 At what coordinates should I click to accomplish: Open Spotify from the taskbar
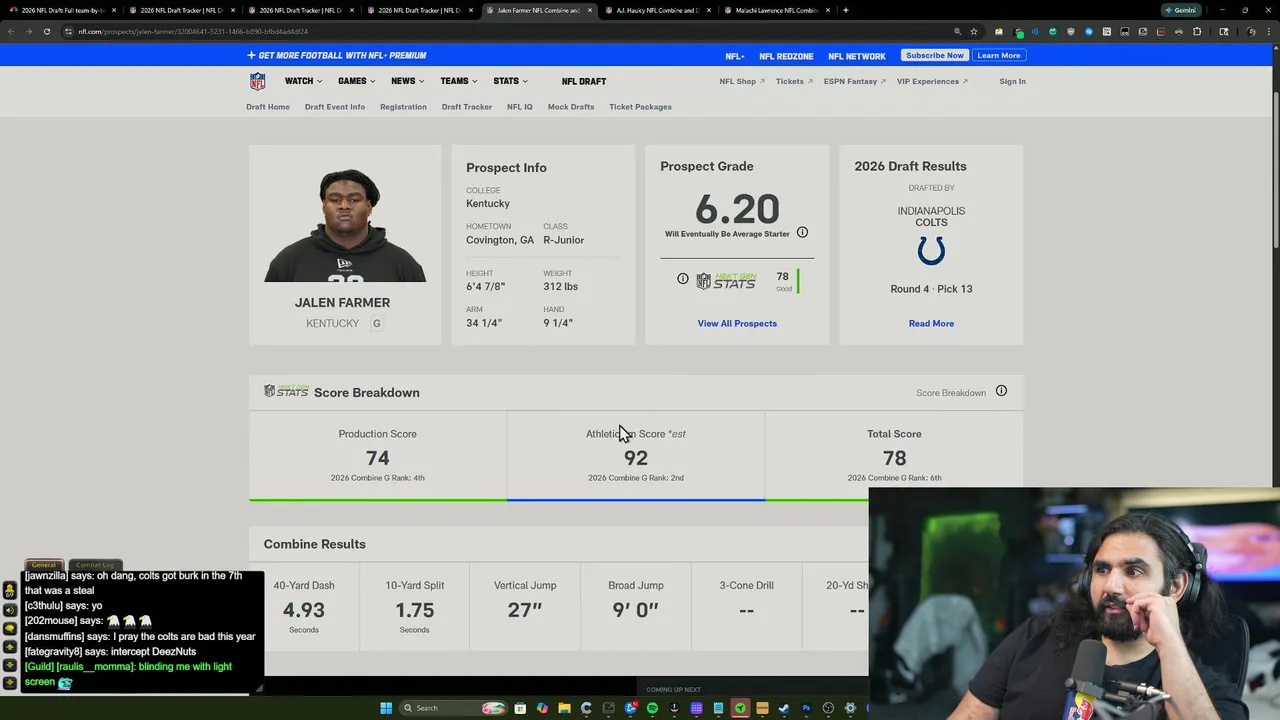[652, 708]
